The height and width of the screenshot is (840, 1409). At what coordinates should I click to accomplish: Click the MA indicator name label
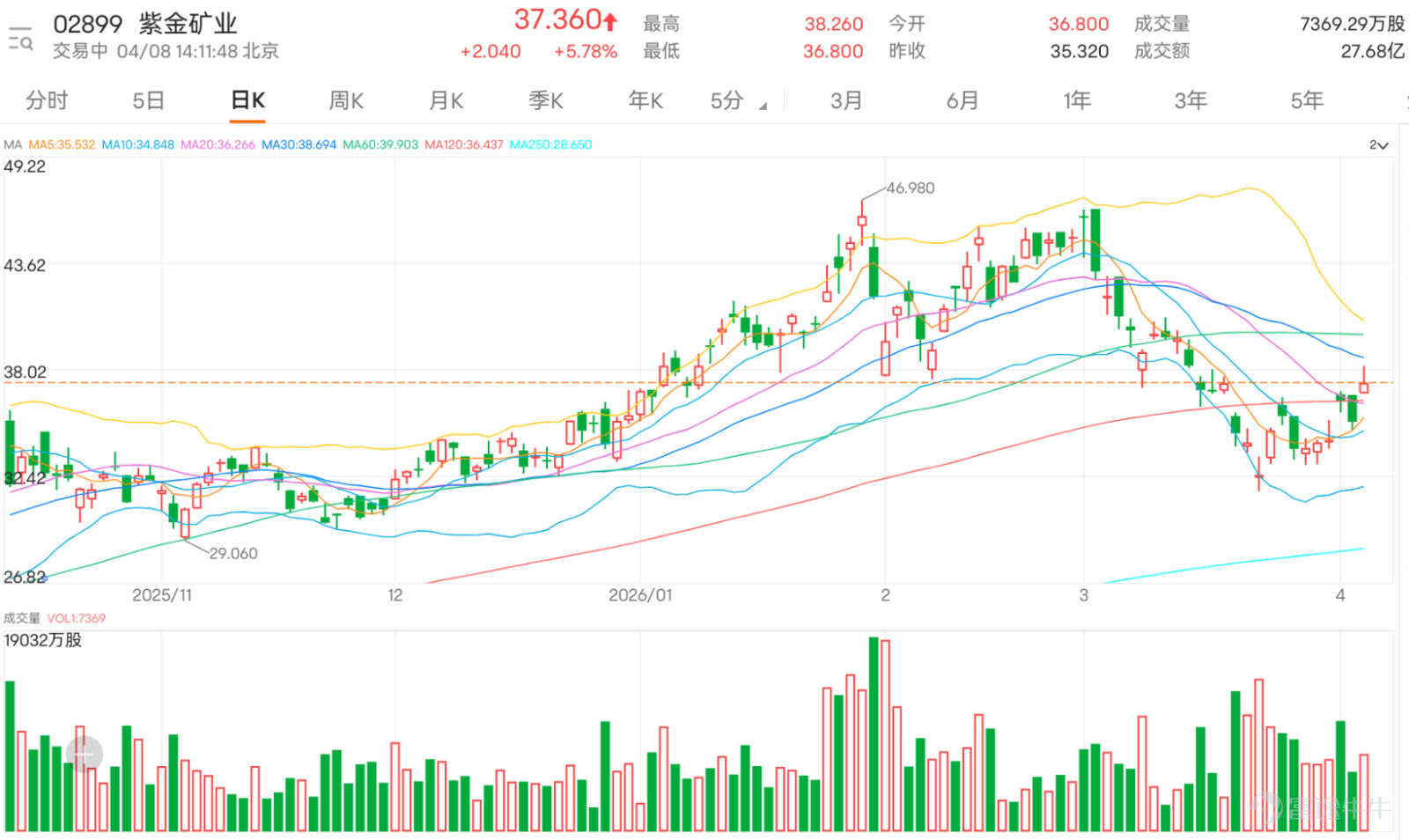tap(12, 144)
